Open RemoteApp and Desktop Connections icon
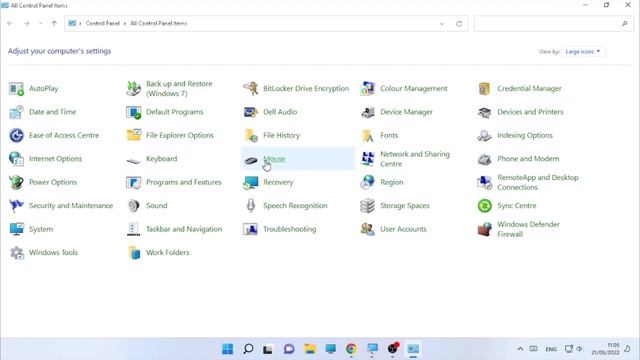The image size is (640, 360). (484, 182)
